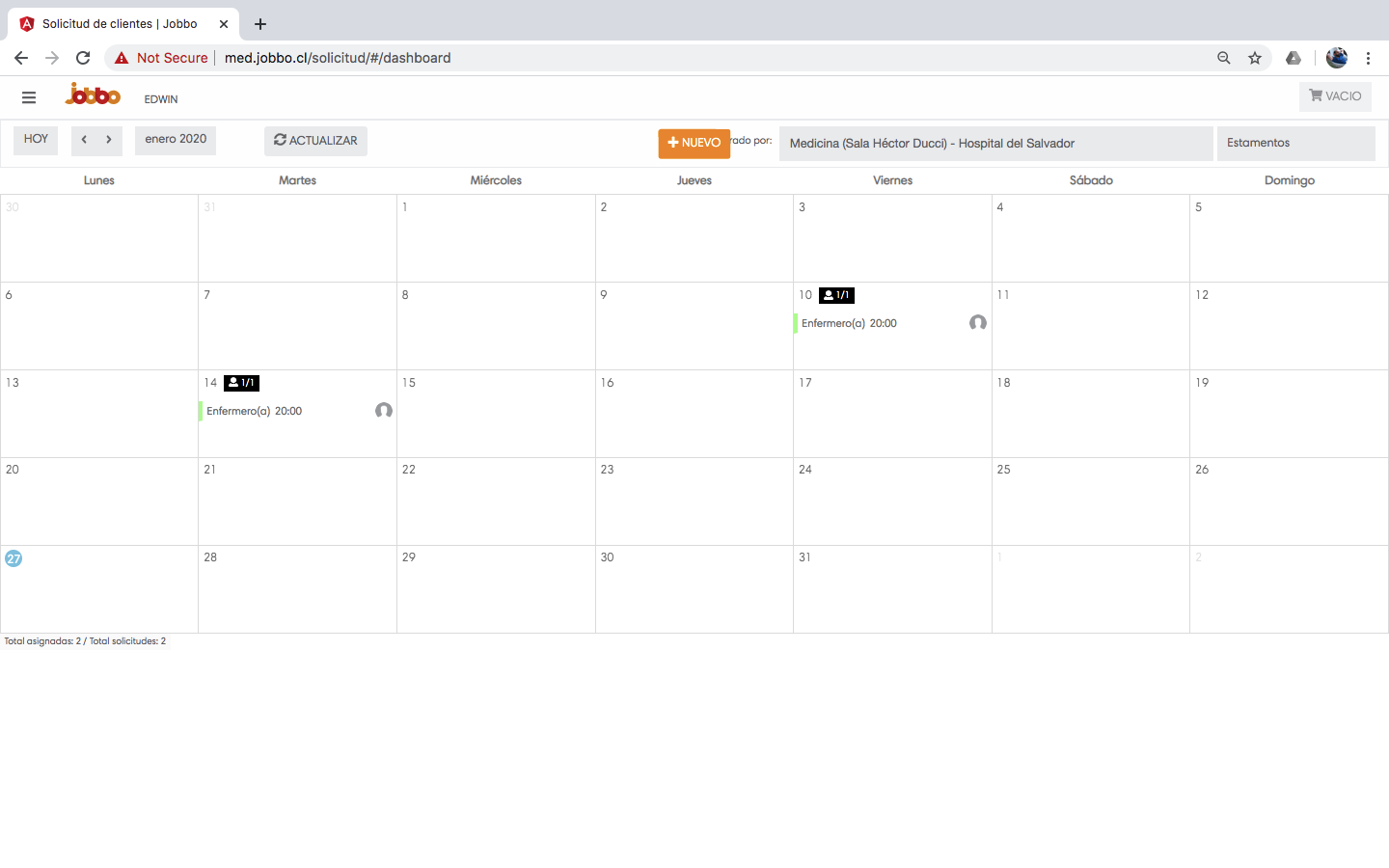Create new request with NUEVO button
Screen dimensions: 1389x868
click(694, 143)
